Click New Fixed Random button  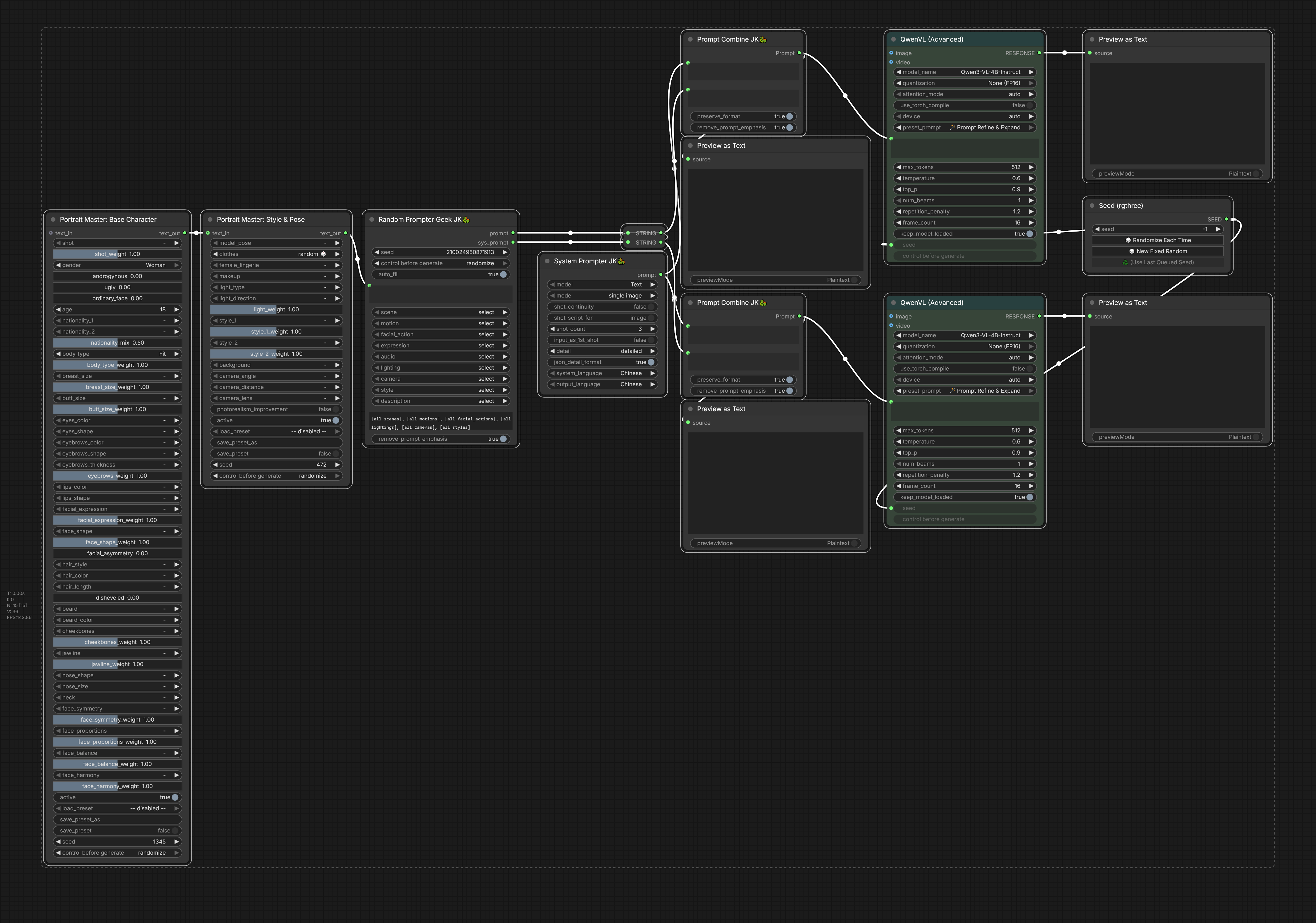1157,251
